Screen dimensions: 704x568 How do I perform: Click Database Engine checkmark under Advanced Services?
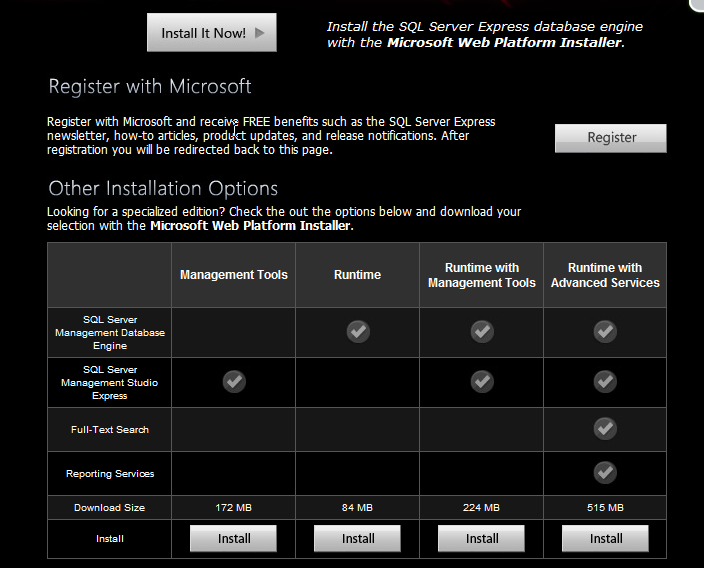(x=605, y=332)
